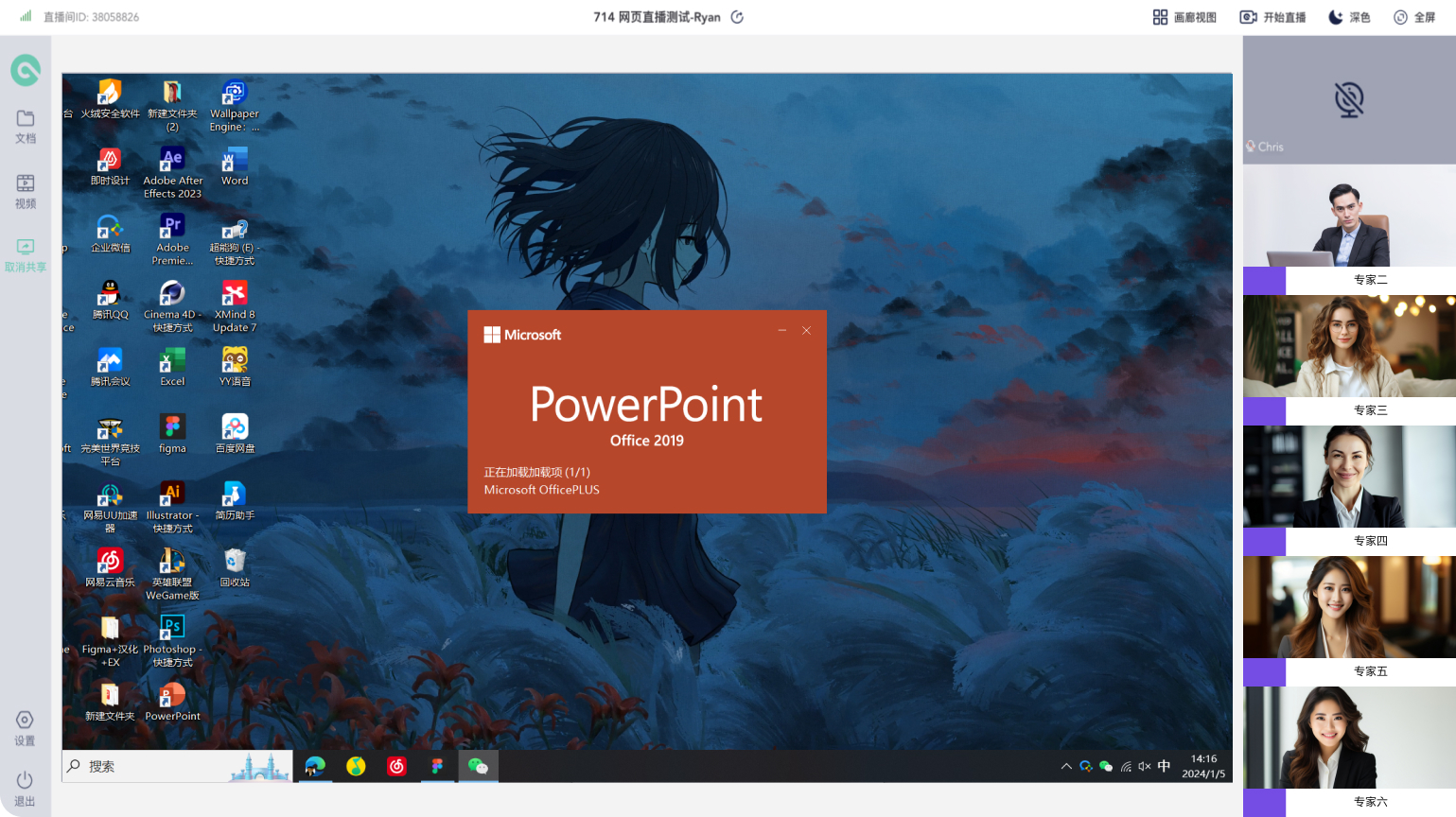Click the 网易云音乐 desktop icon
Viewport: 1456px width, 817px height.
point(110,569)
